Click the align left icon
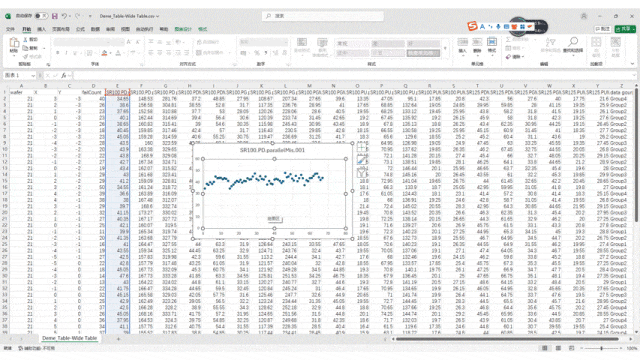The image size is (640, 360). coord(151,53)
